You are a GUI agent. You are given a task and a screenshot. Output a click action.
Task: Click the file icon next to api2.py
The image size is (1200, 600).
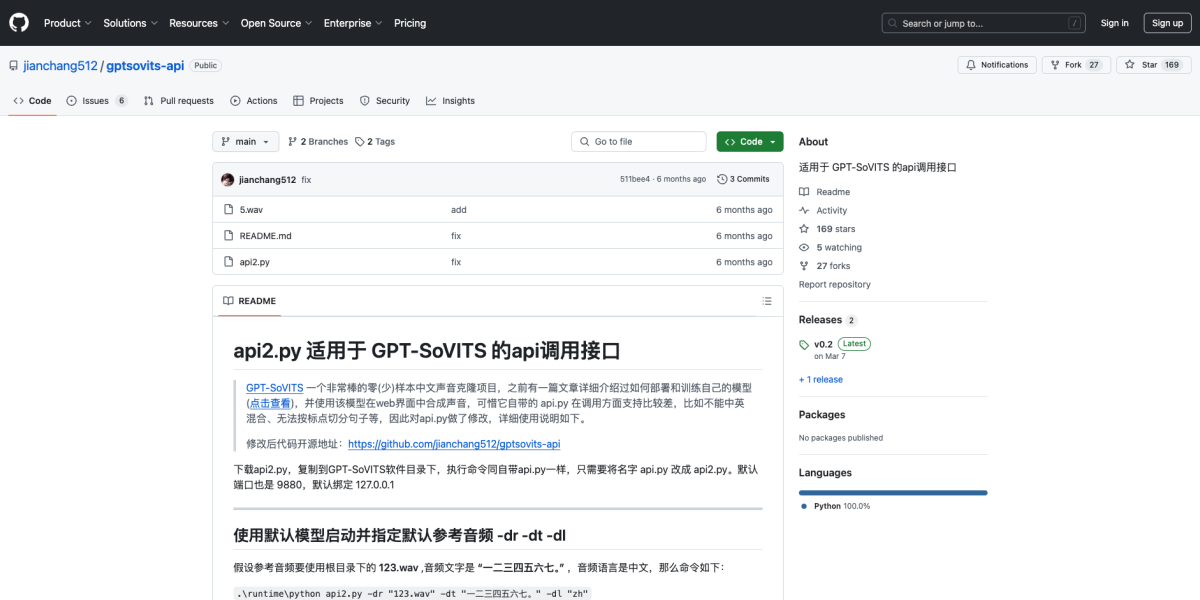pos(229,261)
